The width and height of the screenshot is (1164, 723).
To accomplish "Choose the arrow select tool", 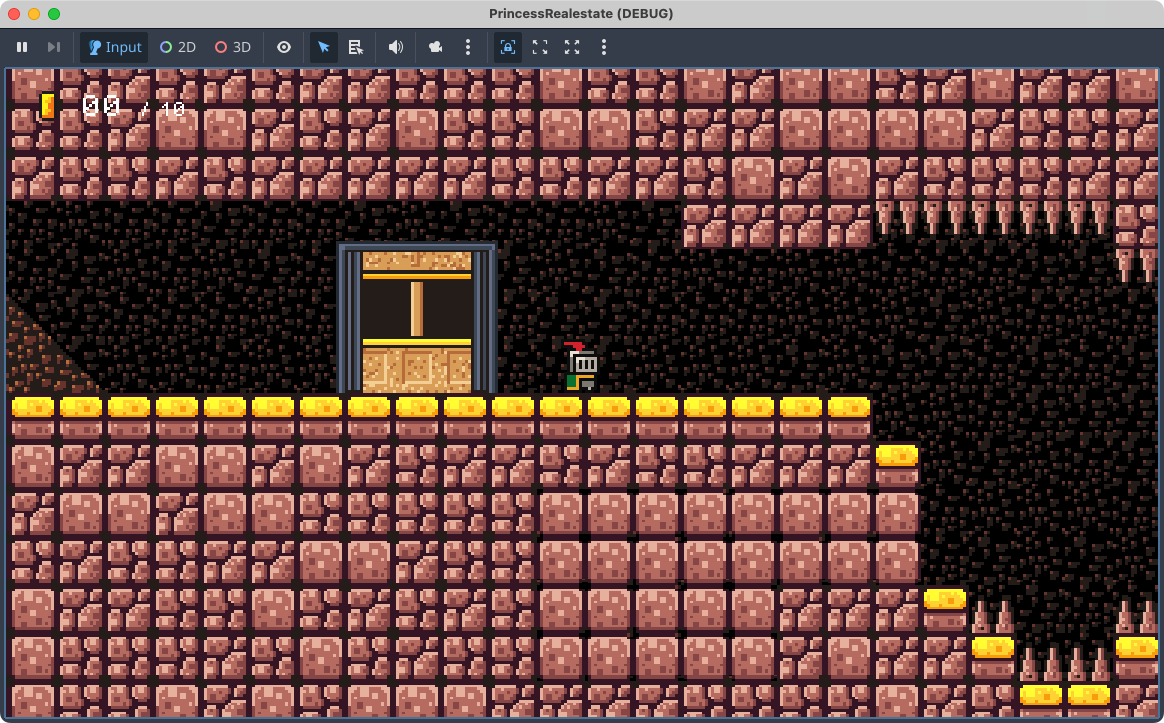I will (323, 47).
